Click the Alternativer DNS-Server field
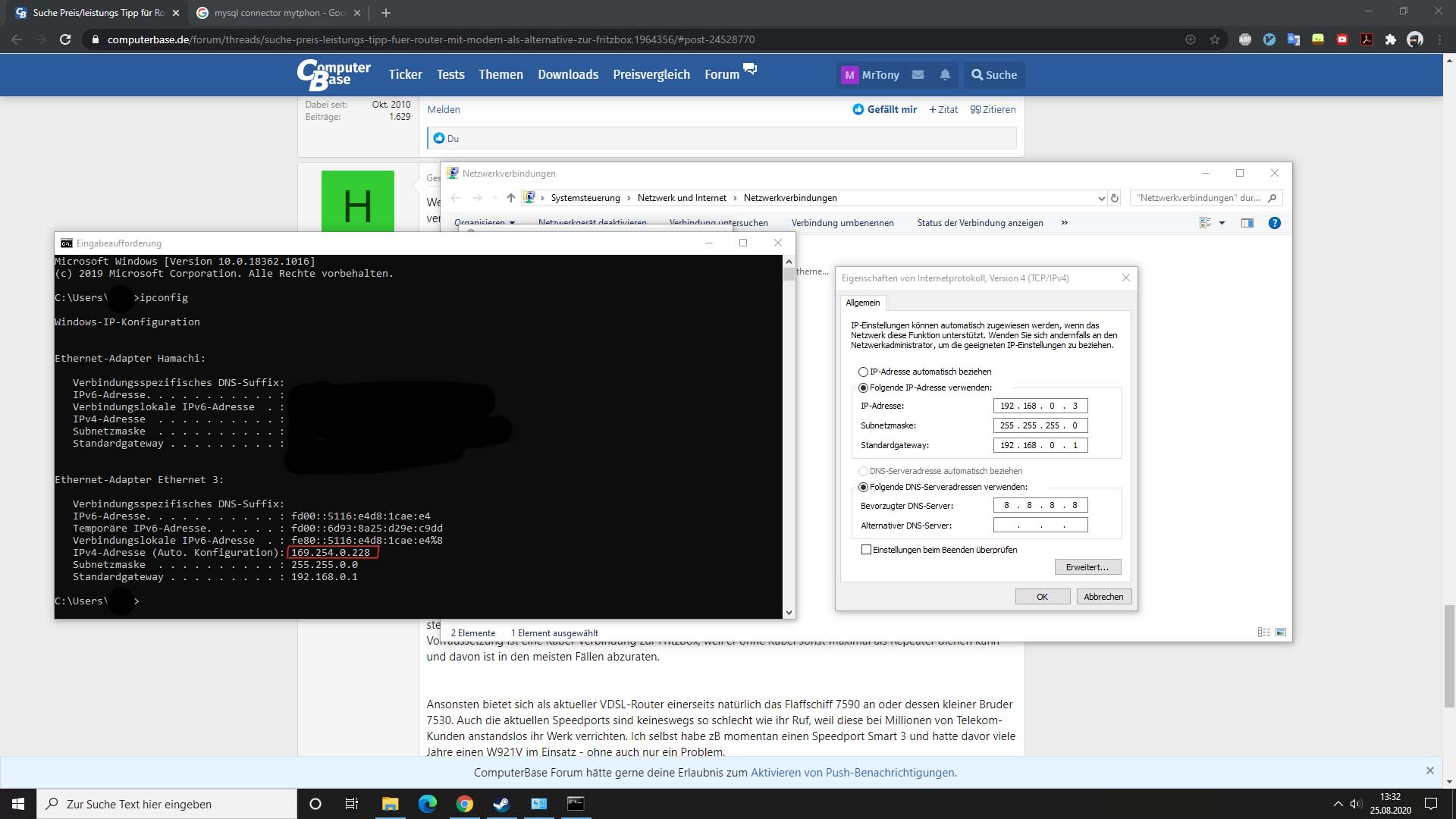The image size is (1456, 819). 1040,525
